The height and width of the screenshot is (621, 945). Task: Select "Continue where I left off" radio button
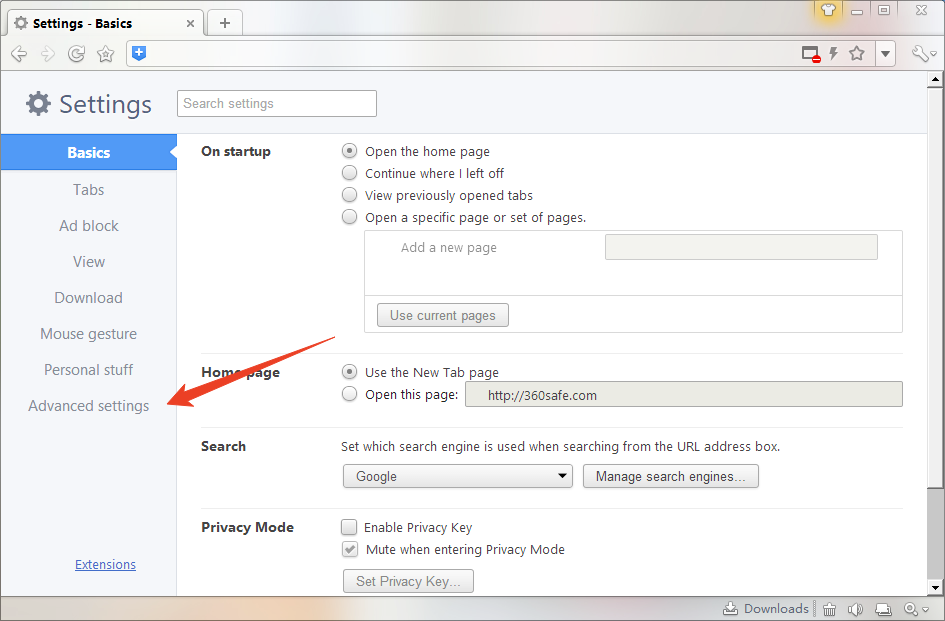click(349, 173)
